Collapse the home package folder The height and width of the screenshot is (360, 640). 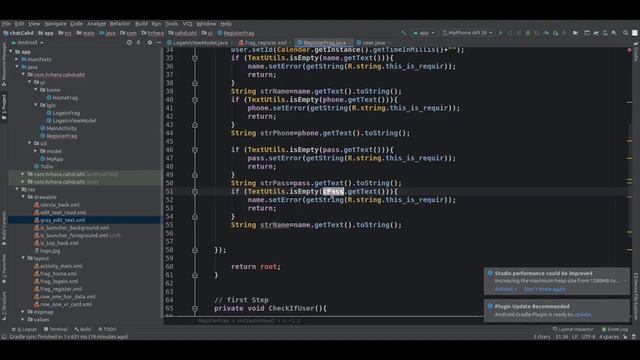(36, 90)
